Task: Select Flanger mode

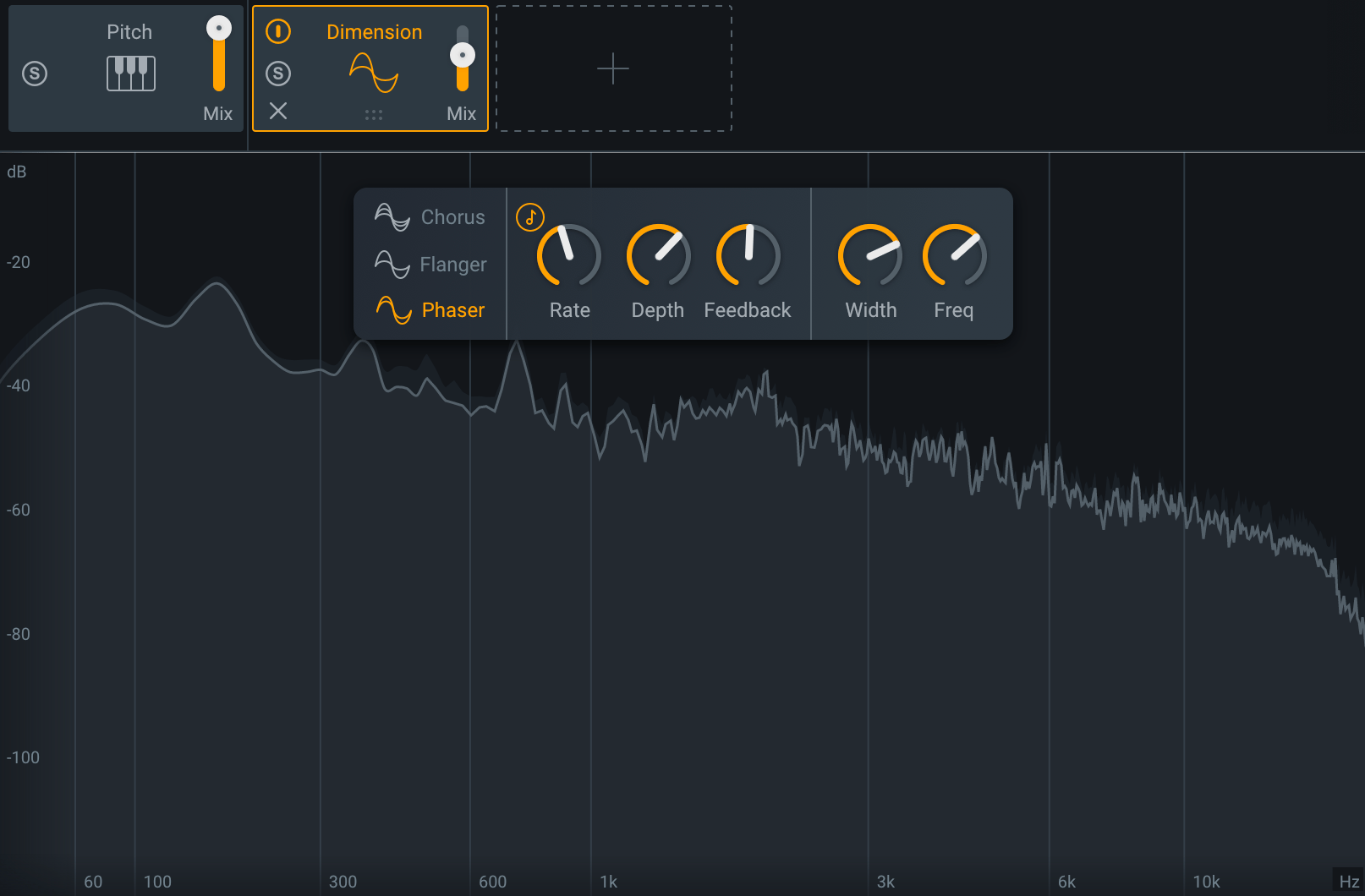Action: (430, 265)
